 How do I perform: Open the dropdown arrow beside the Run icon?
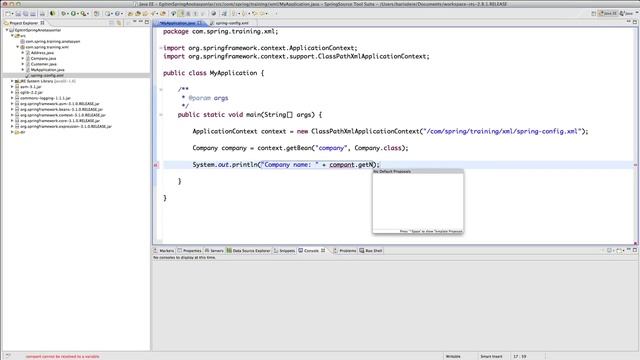click(x=78, y=14)
